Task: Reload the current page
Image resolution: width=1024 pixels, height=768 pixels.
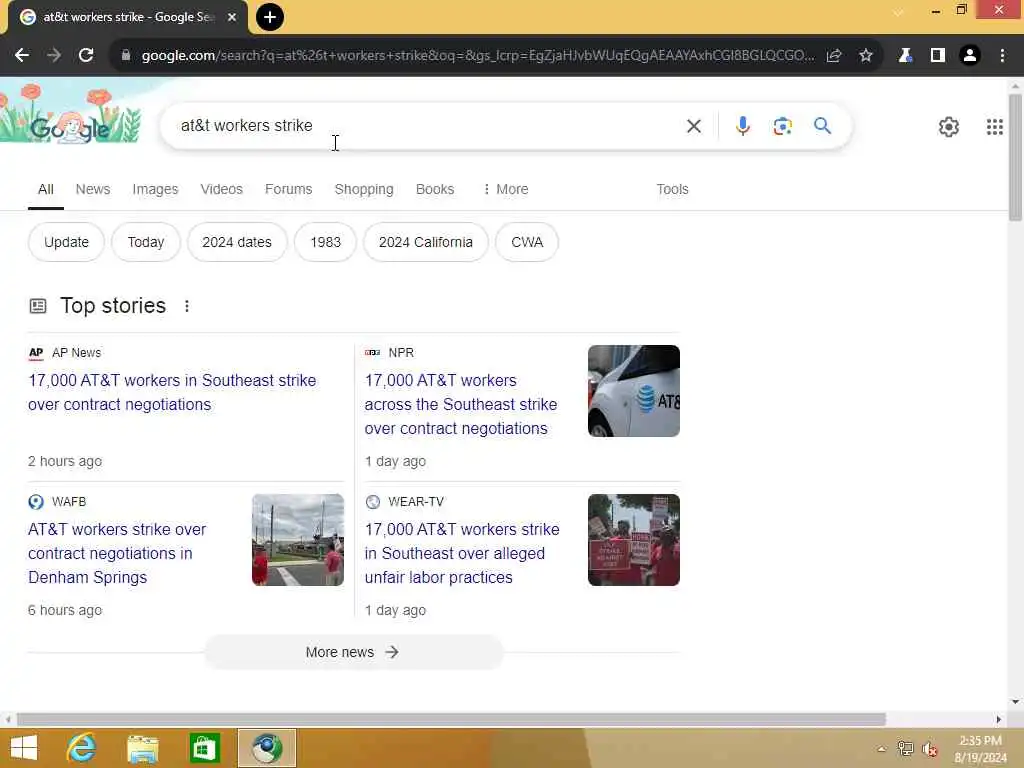Action: (x=86, y=56)
